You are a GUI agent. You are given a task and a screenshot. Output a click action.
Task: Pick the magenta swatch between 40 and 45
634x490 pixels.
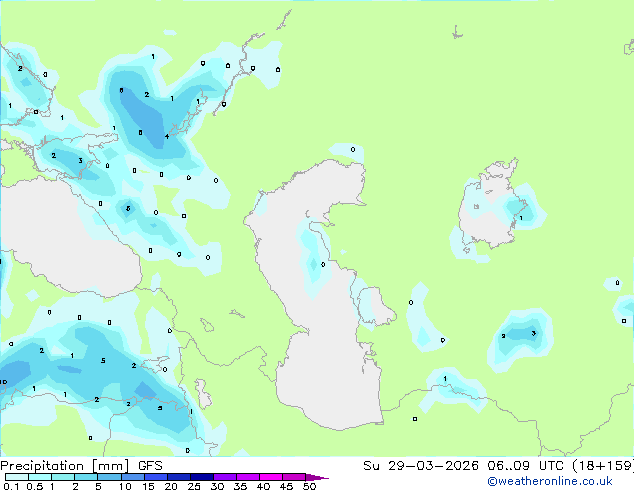pos(271,477)
